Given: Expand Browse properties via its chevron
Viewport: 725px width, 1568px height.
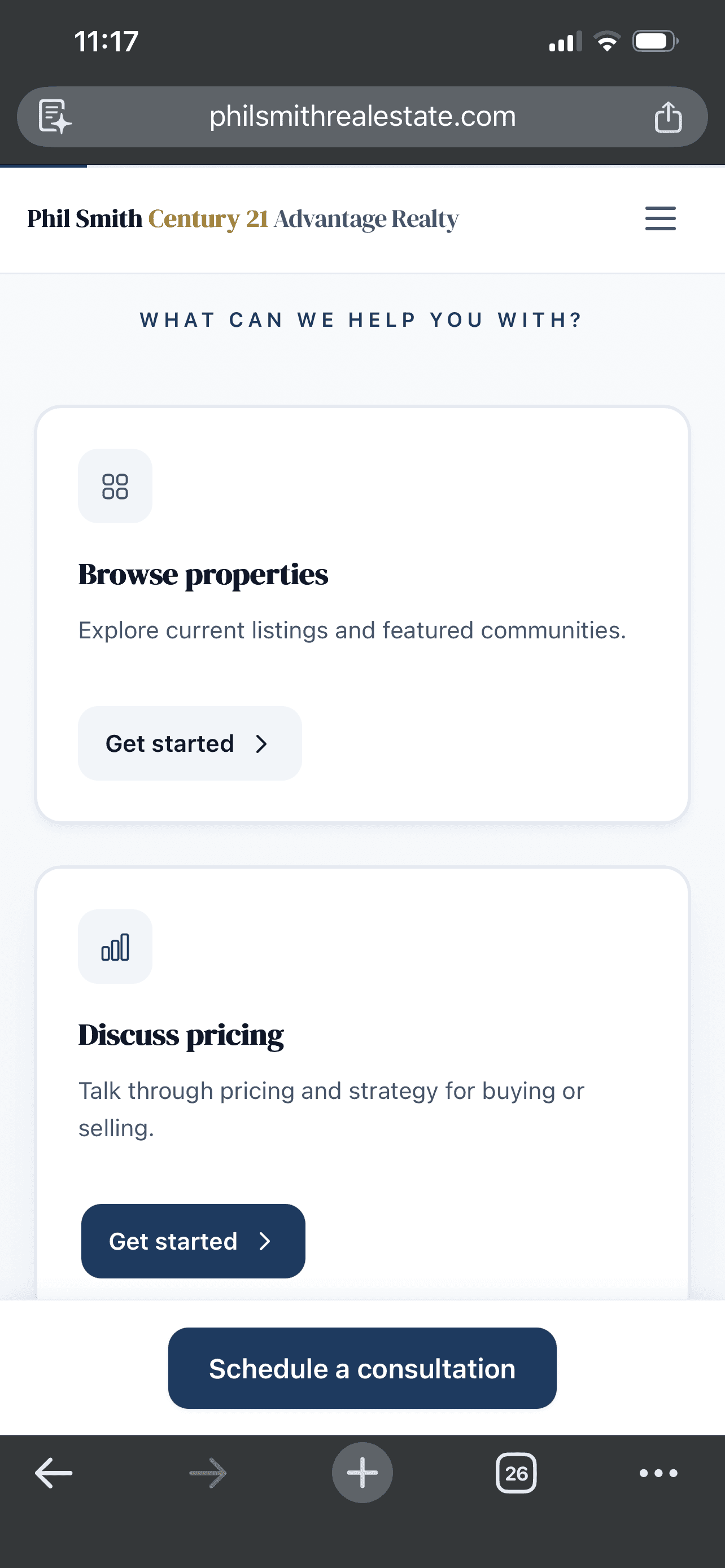Looking at the screenshot, I should pyautogui.click(x=262, y=743).
